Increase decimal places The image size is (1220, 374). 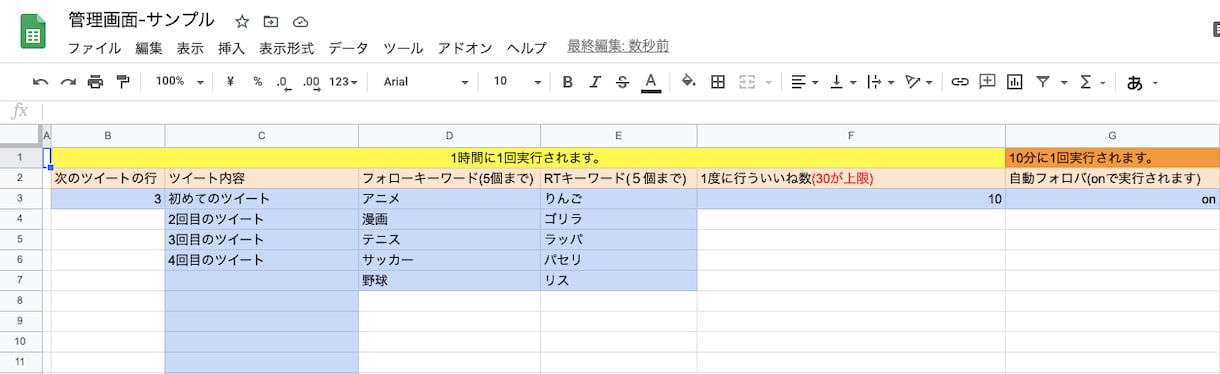pos(311,82)
